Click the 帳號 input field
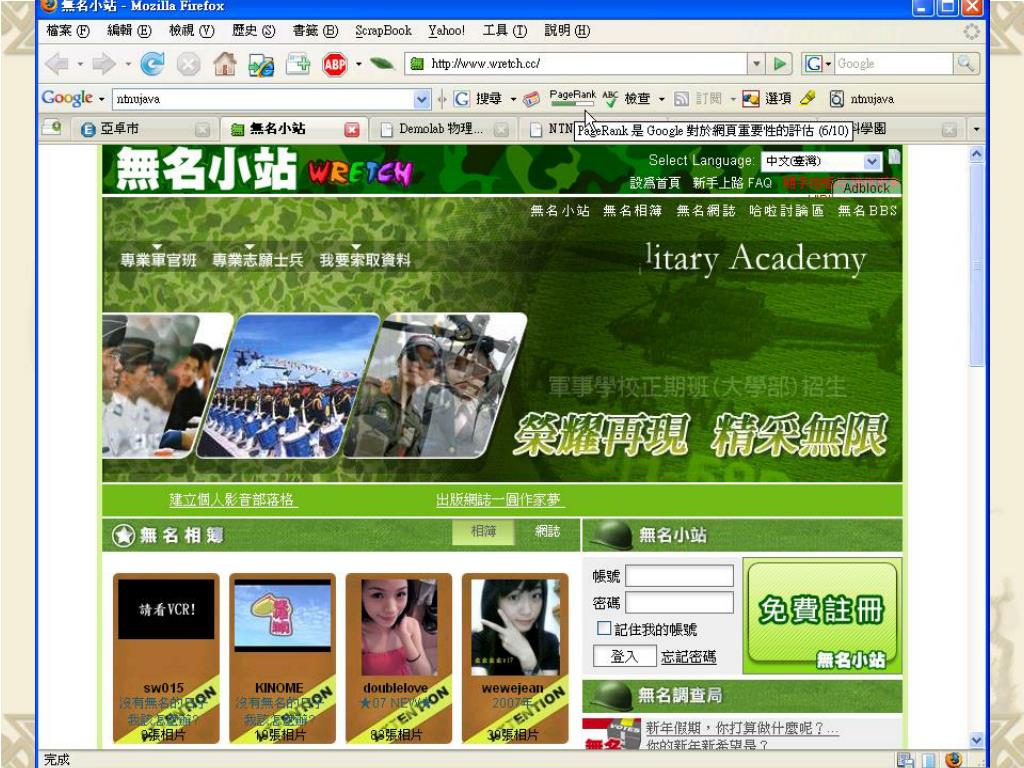This screenshot has width=1024, height=768. click(679, 576)
